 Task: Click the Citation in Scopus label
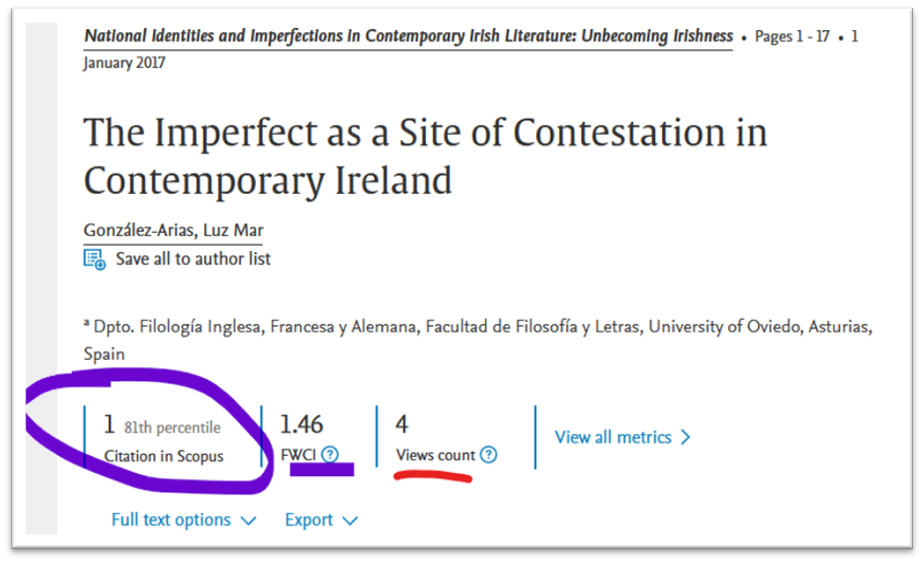pos(163,456)
